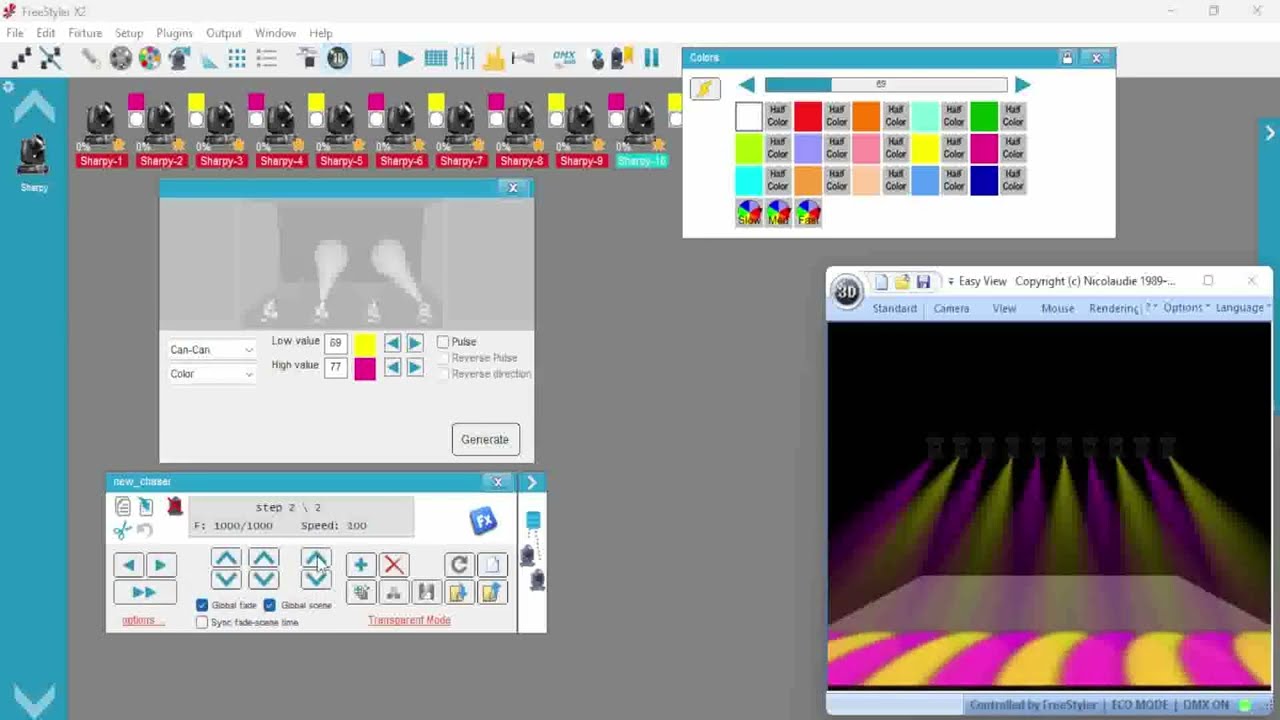Increase the High value with right arrow

click(x=414, y=367)
